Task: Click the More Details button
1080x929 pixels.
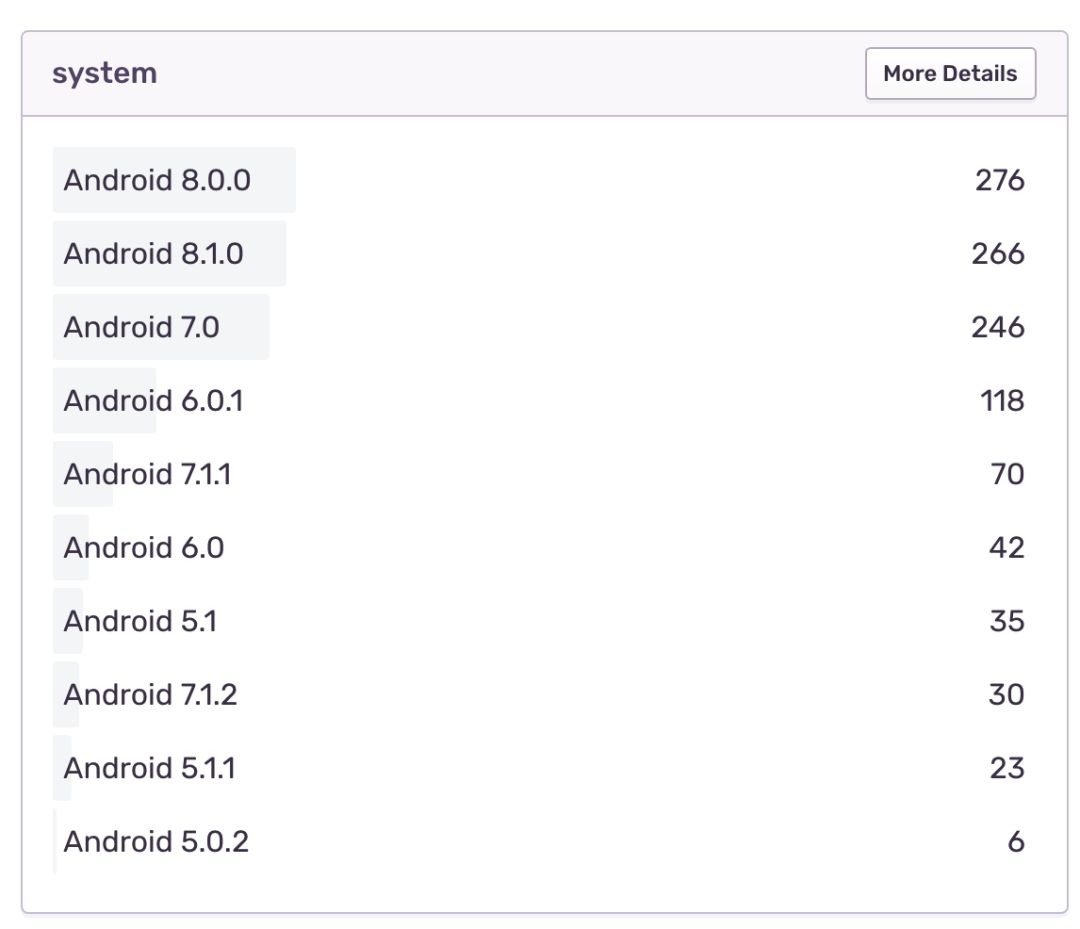Action: tap(950, 74)
